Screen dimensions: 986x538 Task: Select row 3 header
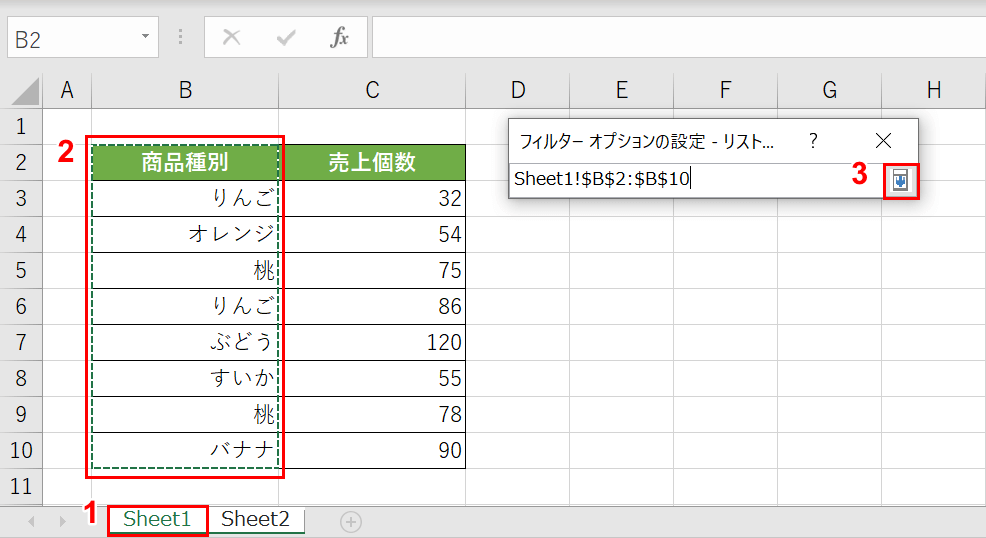(x=21, y=198)
